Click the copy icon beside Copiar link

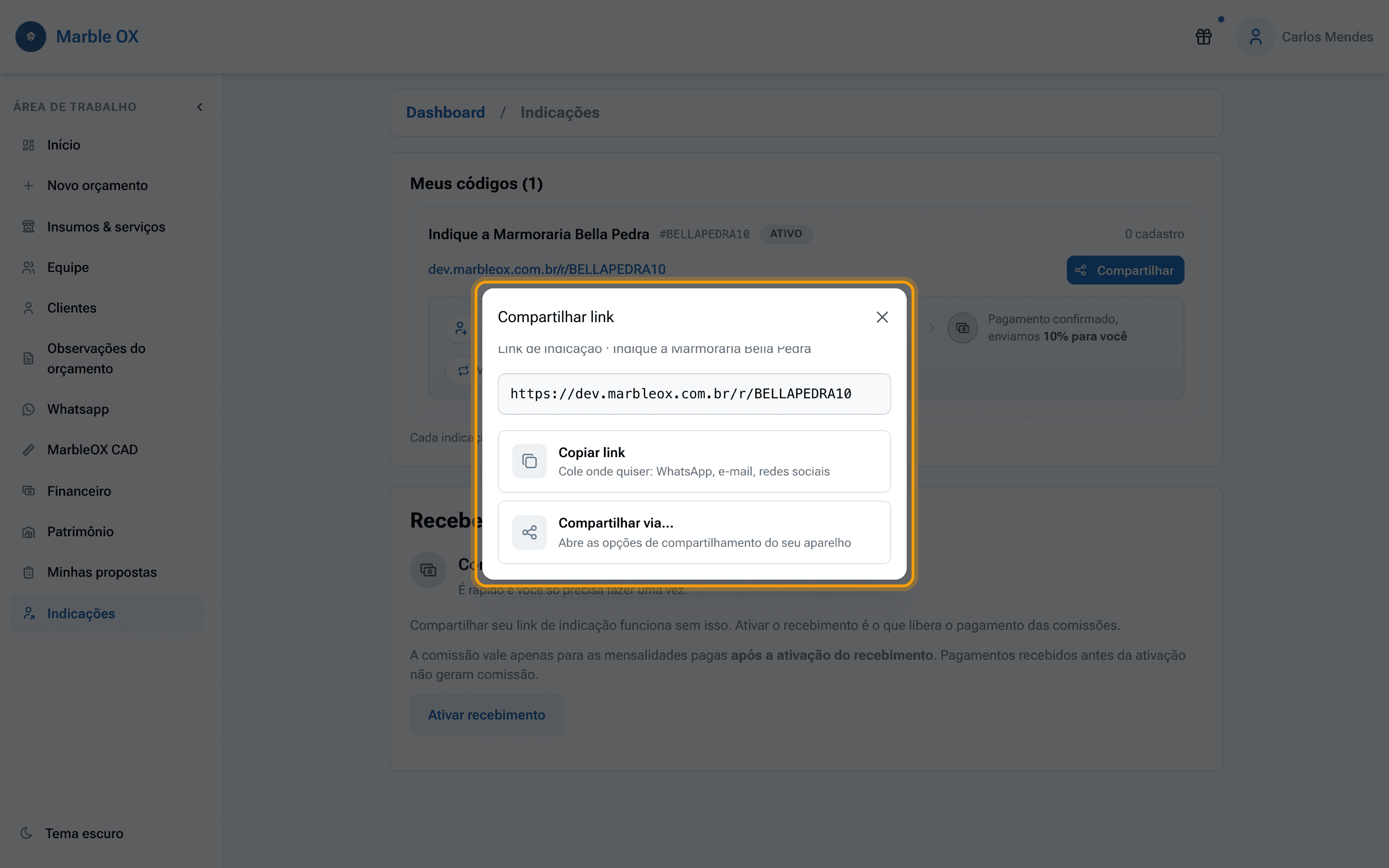click(x=529, y=461)
